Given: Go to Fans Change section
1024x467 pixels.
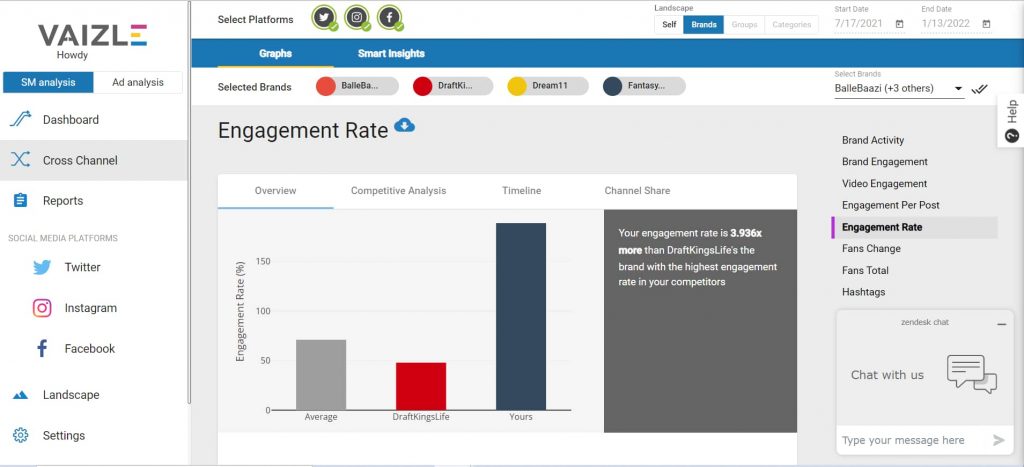Looking at the screenshot, I should [871, 249].
